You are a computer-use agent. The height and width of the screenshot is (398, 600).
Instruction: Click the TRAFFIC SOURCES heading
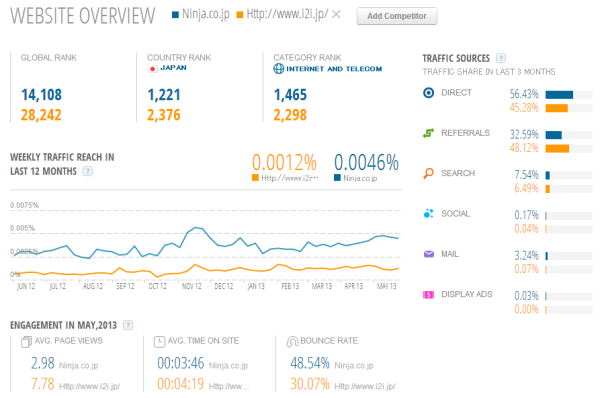[456, 58]
